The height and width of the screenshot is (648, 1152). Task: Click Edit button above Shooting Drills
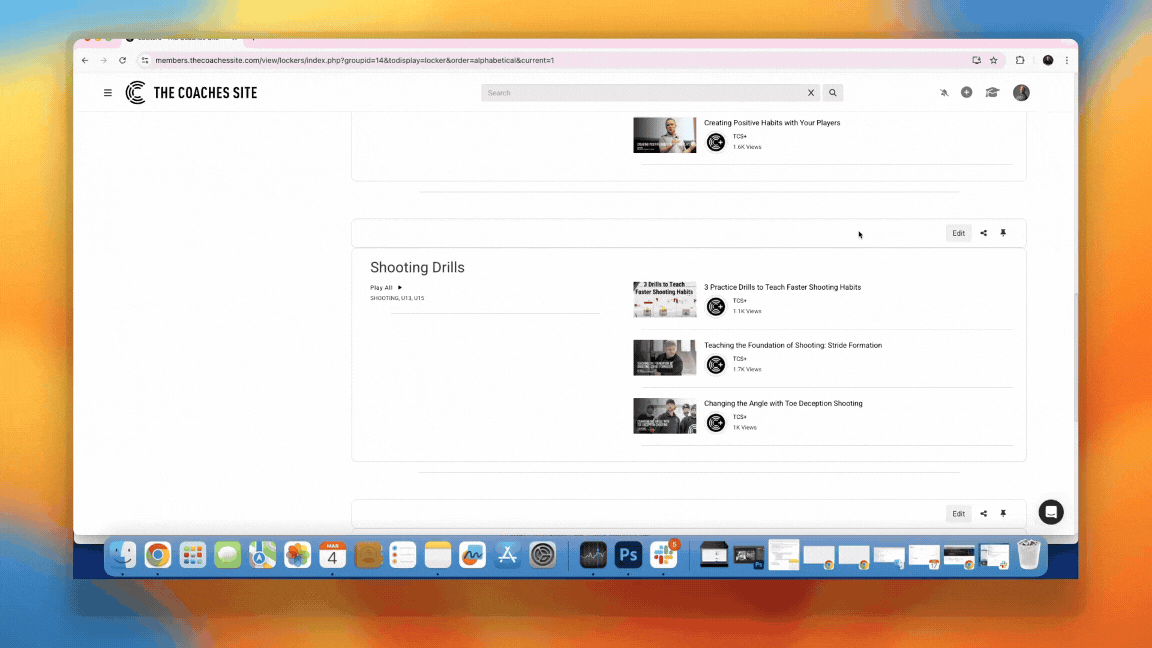[x=958, y=233]
